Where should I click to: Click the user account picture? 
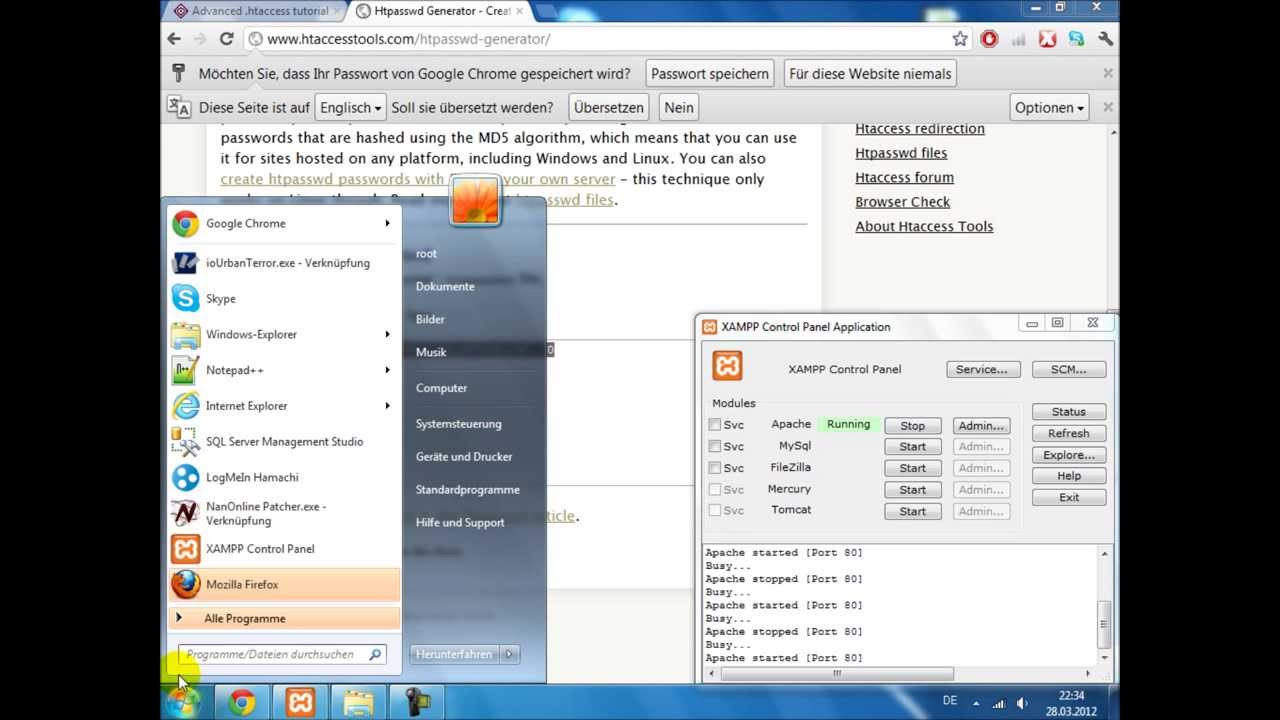475,201
